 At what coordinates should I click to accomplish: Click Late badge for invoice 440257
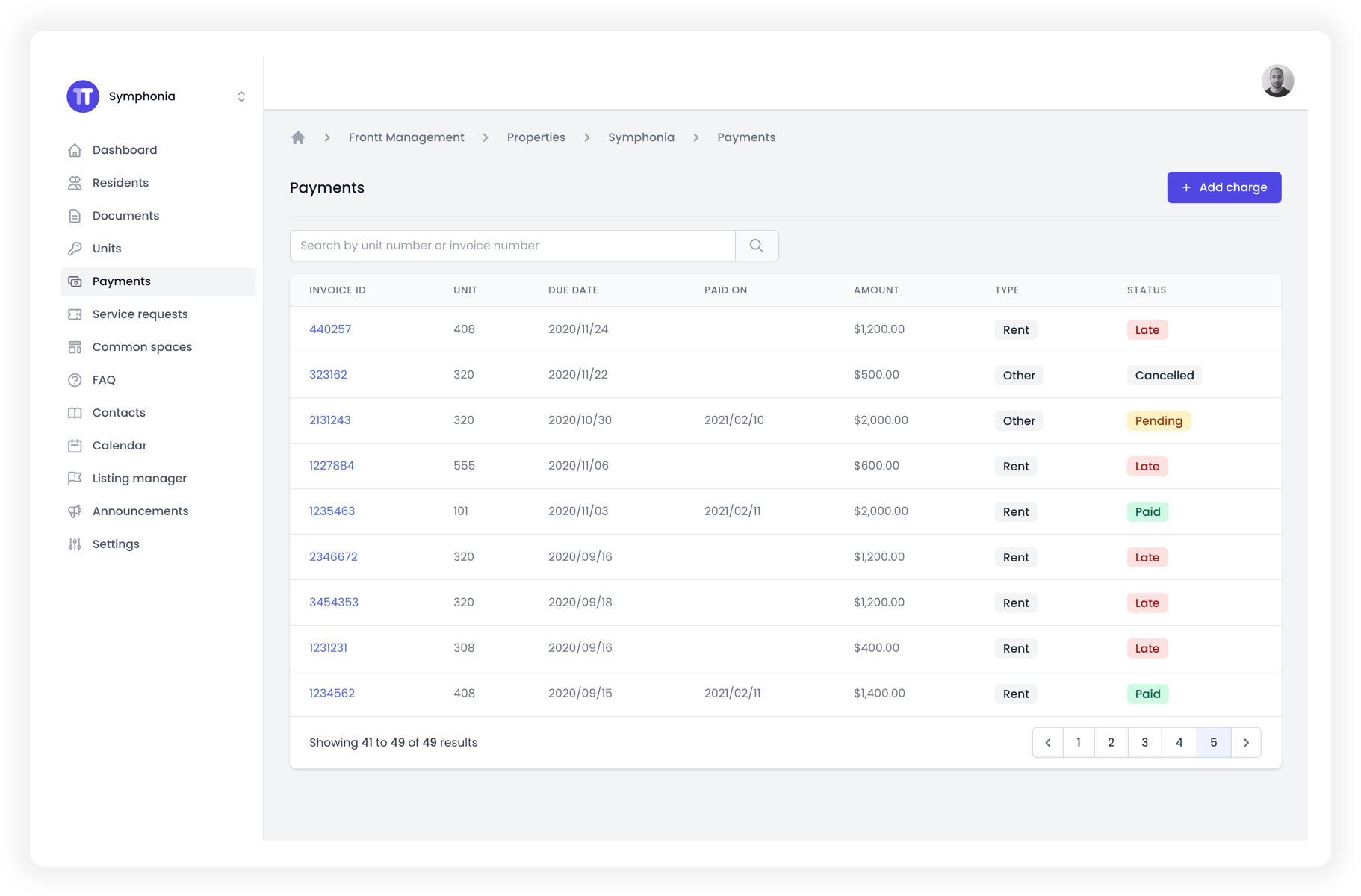coord(1147,330)
